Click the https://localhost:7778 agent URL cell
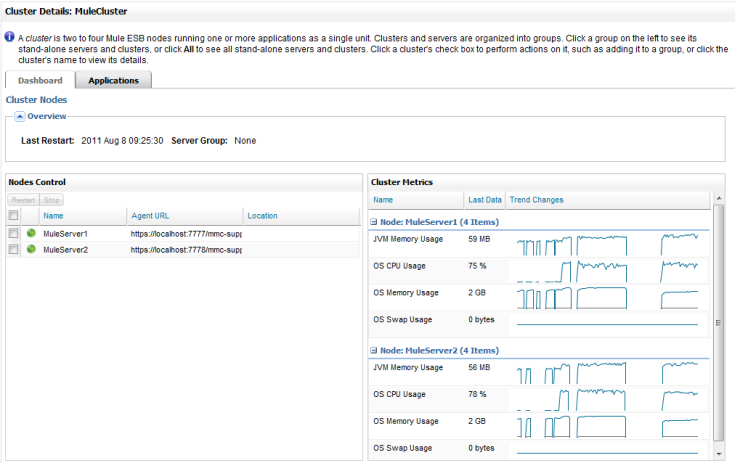The width and height of the screenshot is (735, 463). pyautogui.click(x=186, y=250)
